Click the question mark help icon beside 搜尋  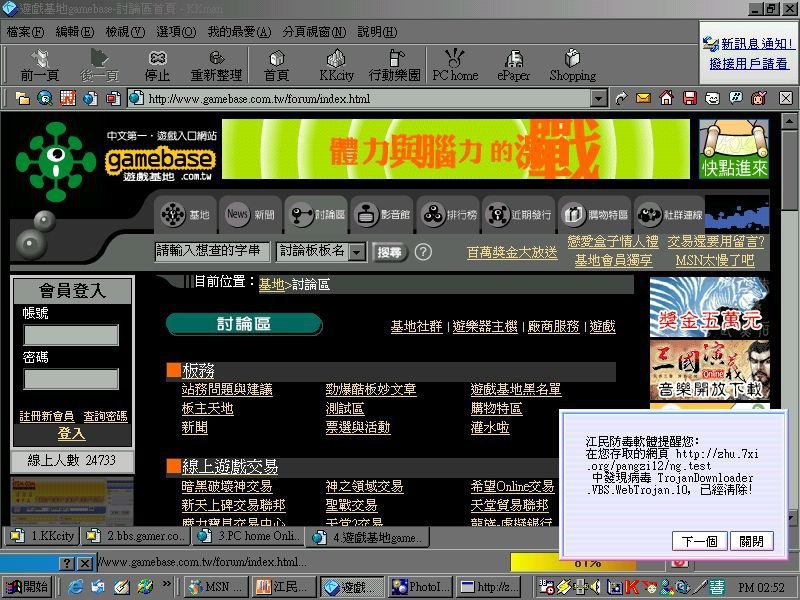click(423, 252)
